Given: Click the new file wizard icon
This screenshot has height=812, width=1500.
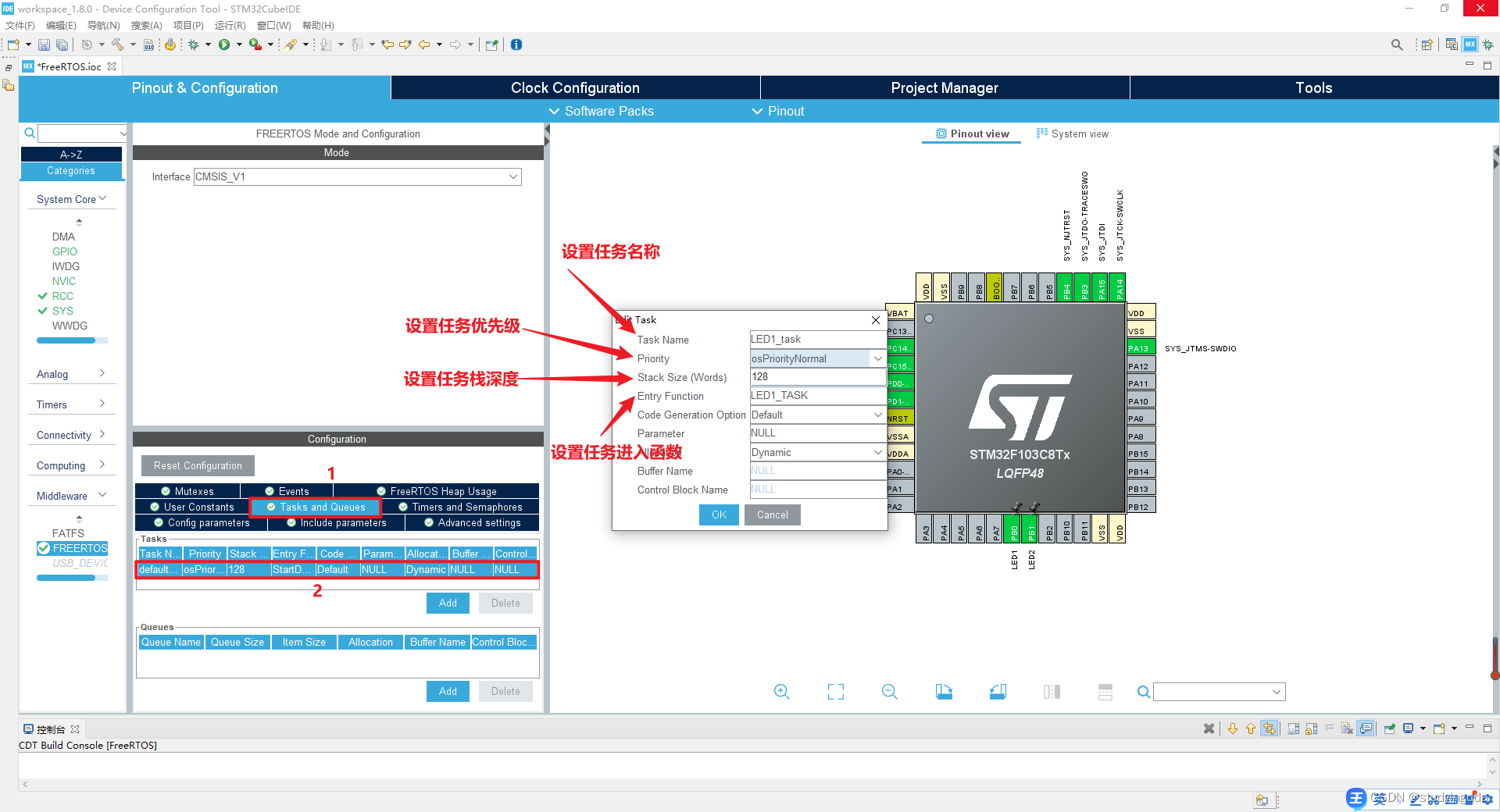Looking at the screenshot, I should click(13, 45).
